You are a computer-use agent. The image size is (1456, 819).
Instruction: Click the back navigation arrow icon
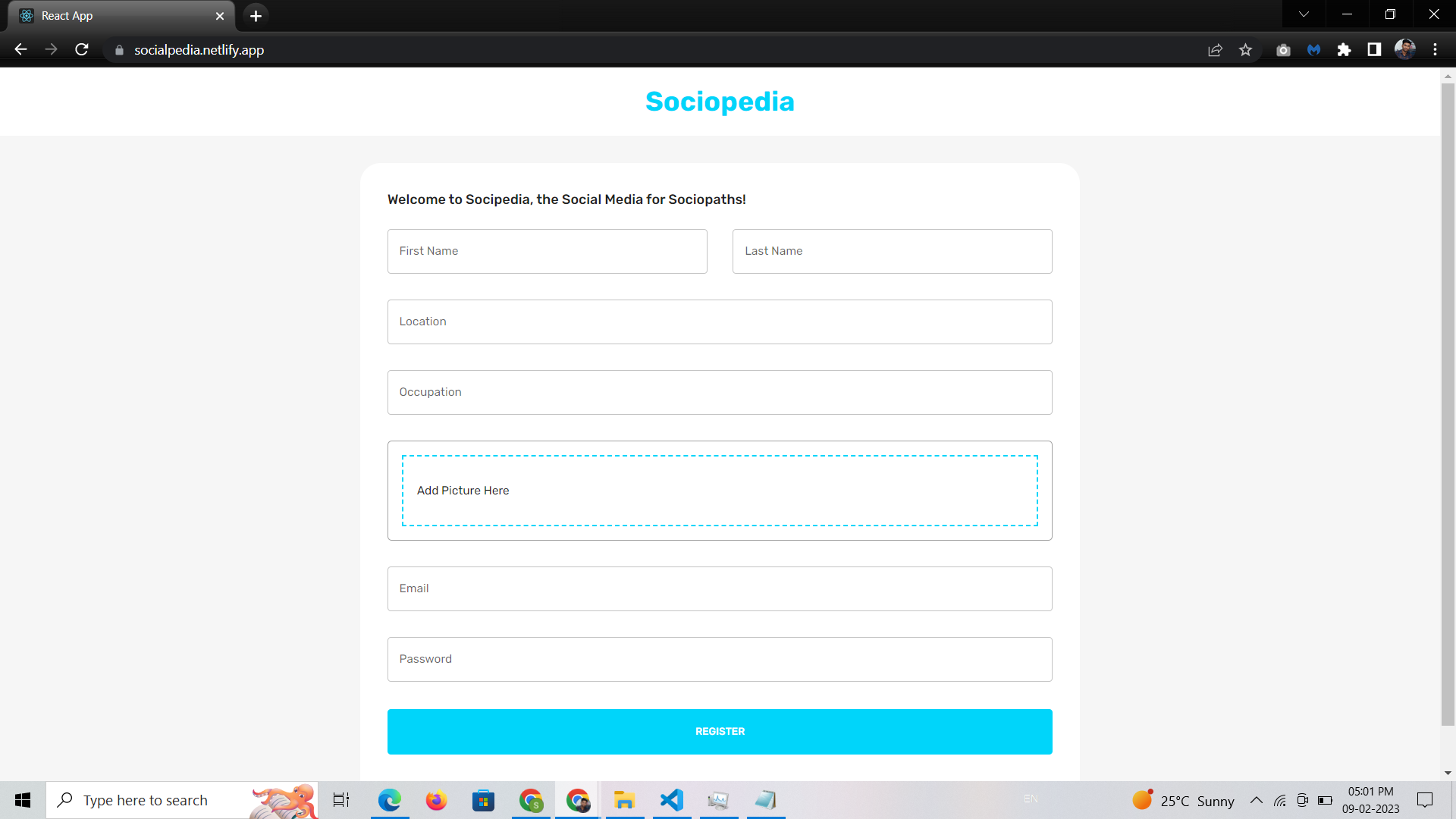[x=20, y=50]
